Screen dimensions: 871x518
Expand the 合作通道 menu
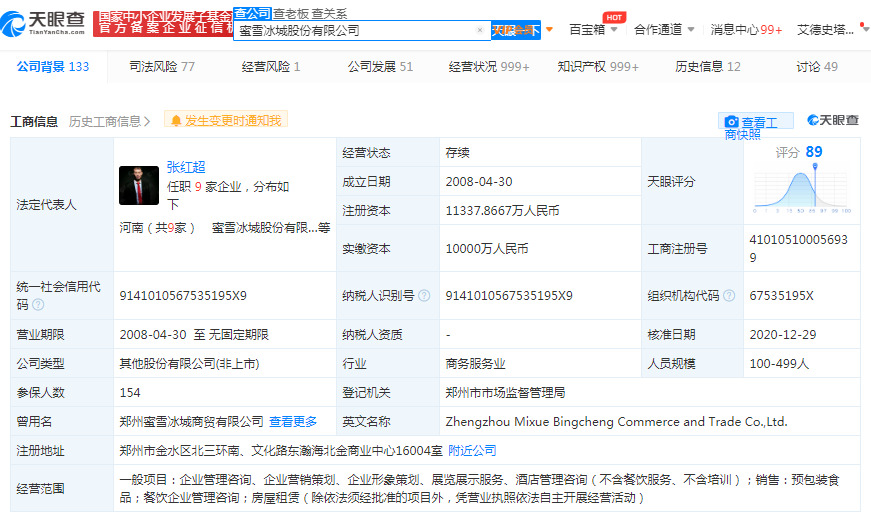point(664,30)
